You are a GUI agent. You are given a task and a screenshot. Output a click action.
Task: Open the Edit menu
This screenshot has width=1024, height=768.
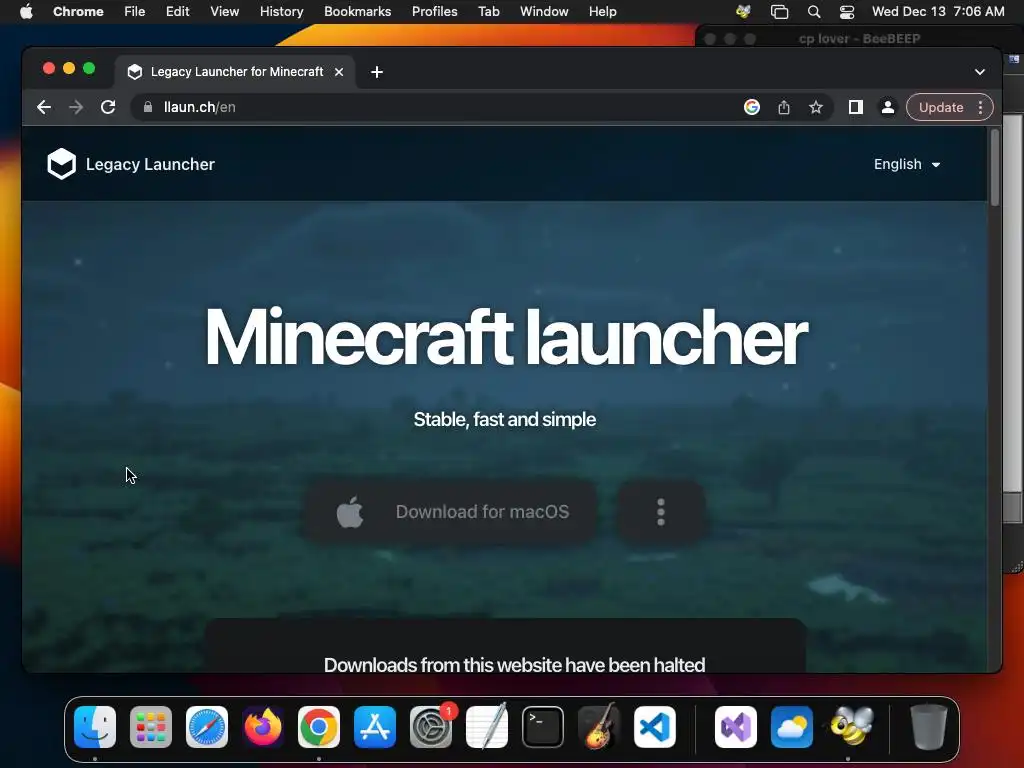point(177,12)
